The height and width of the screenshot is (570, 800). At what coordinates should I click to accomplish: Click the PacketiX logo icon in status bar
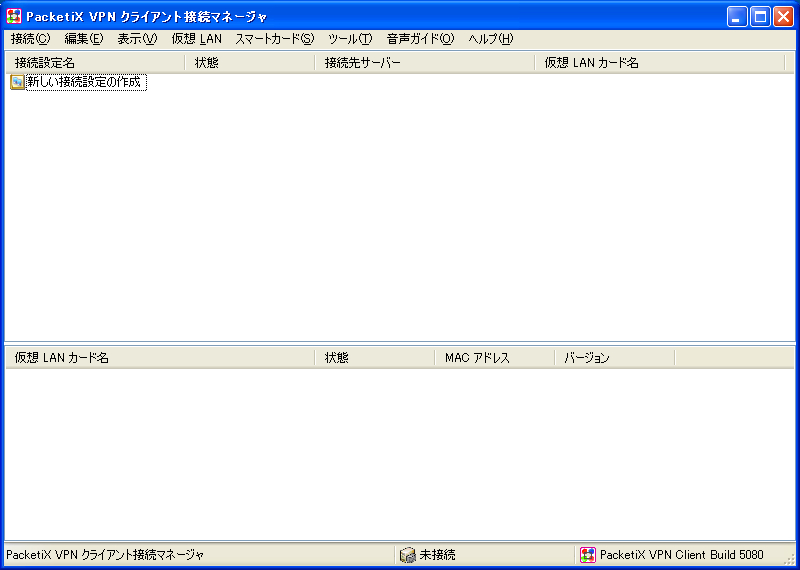[x=588, y=555]
